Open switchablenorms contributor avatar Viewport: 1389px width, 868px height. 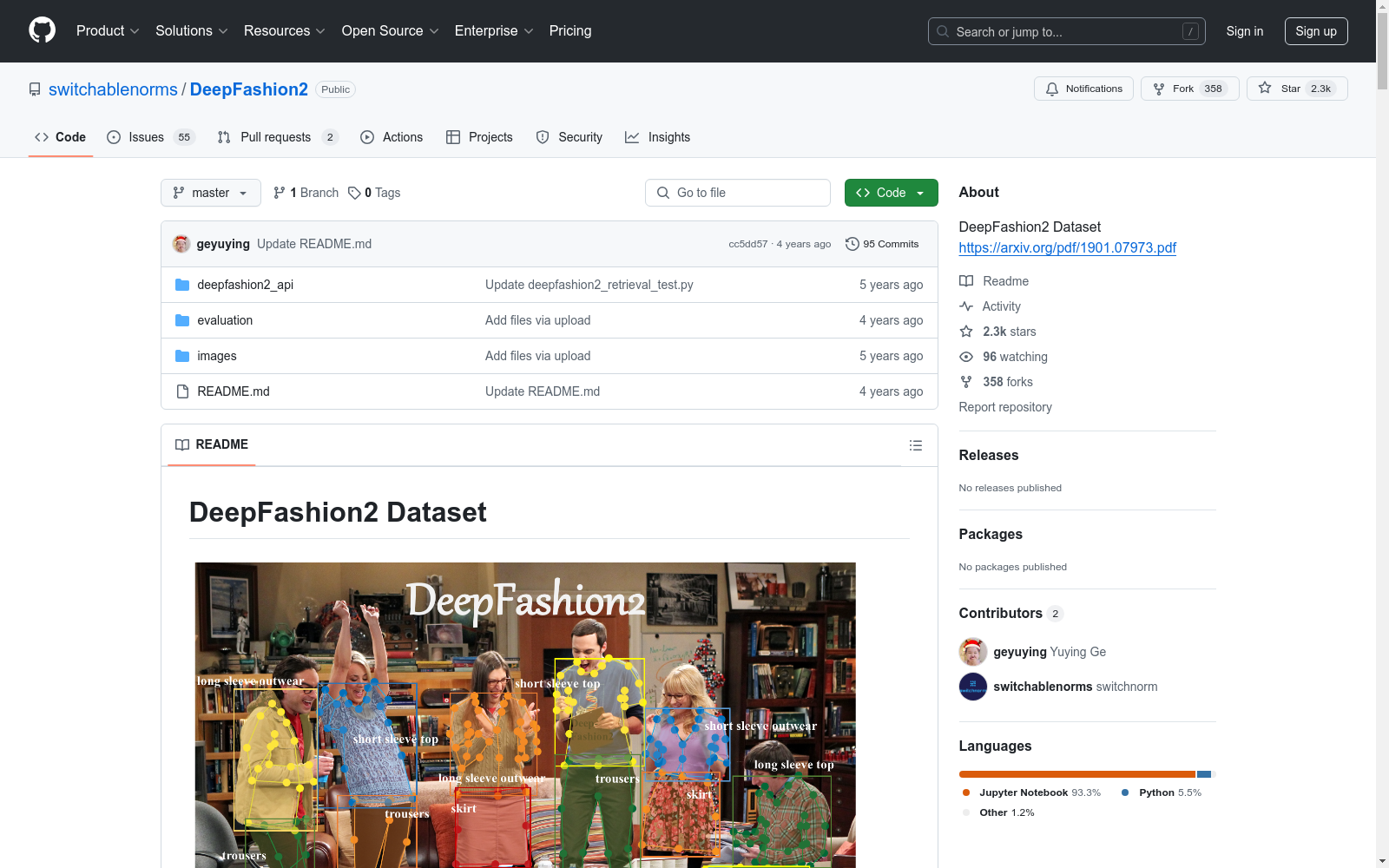(973, 687)
